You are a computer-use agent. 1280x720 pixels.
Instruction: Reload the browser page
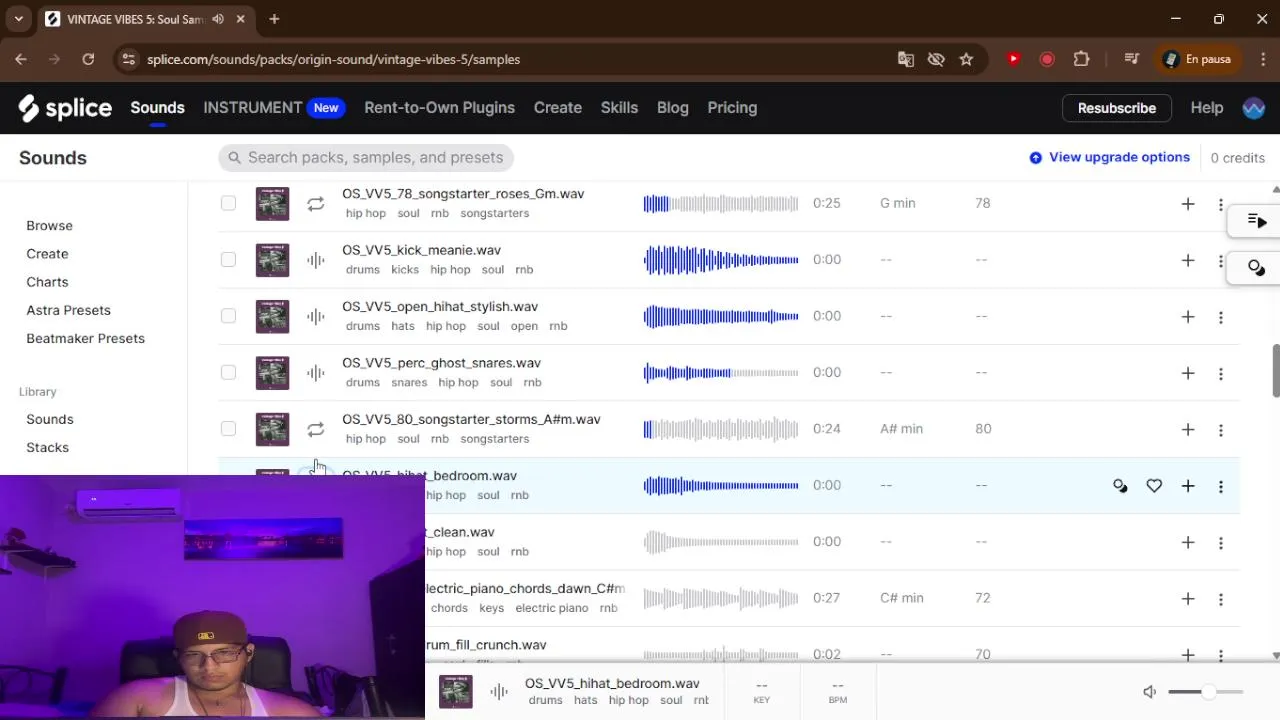tap(88, 59)
